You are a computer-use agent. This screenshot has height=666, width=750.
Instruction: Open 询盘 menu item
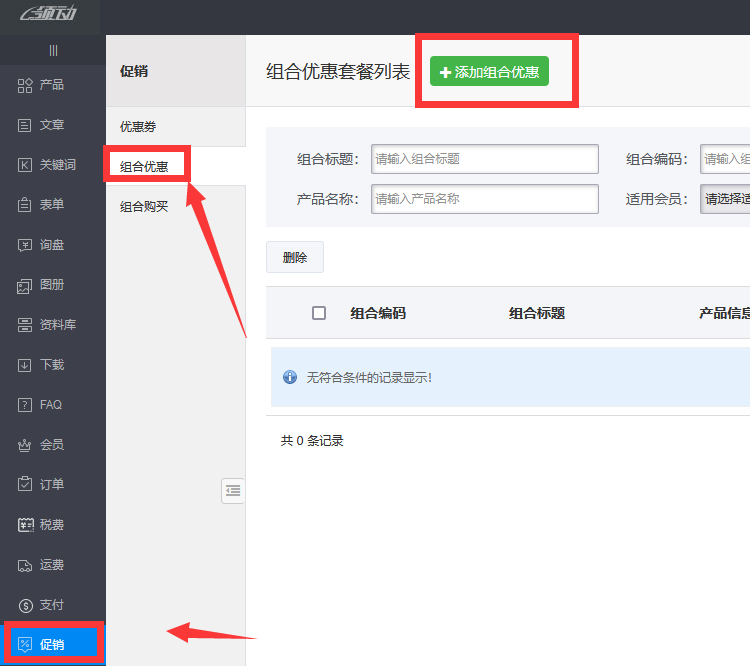click(x=52, y=245)
